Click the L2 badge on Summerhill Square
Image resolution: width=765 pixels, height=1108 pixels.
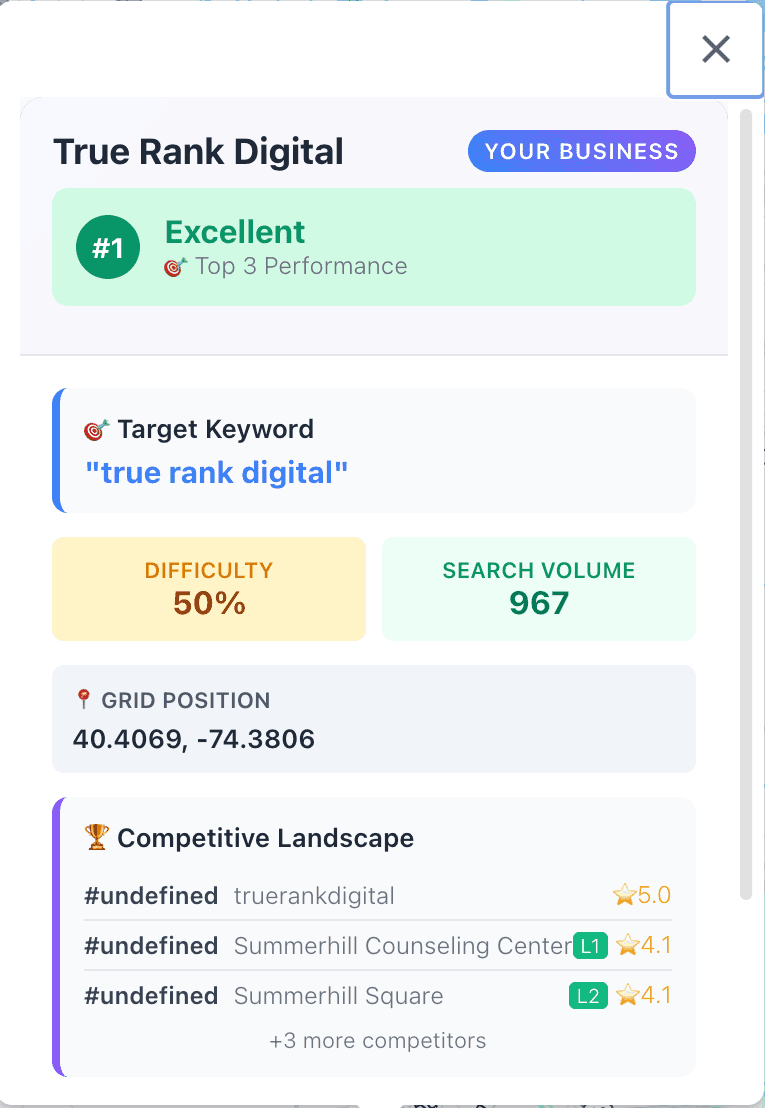(x=588, y=996)
